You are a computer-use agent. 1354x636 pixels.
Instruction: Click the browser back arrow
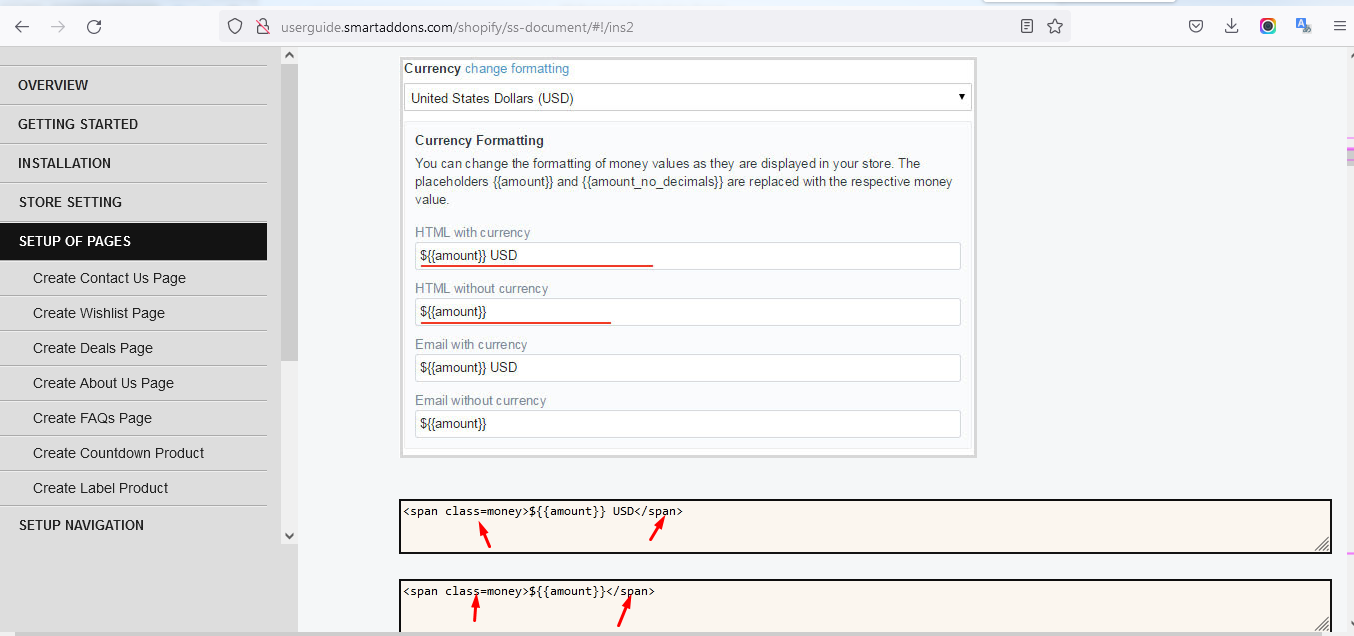(x=22, y=27)
